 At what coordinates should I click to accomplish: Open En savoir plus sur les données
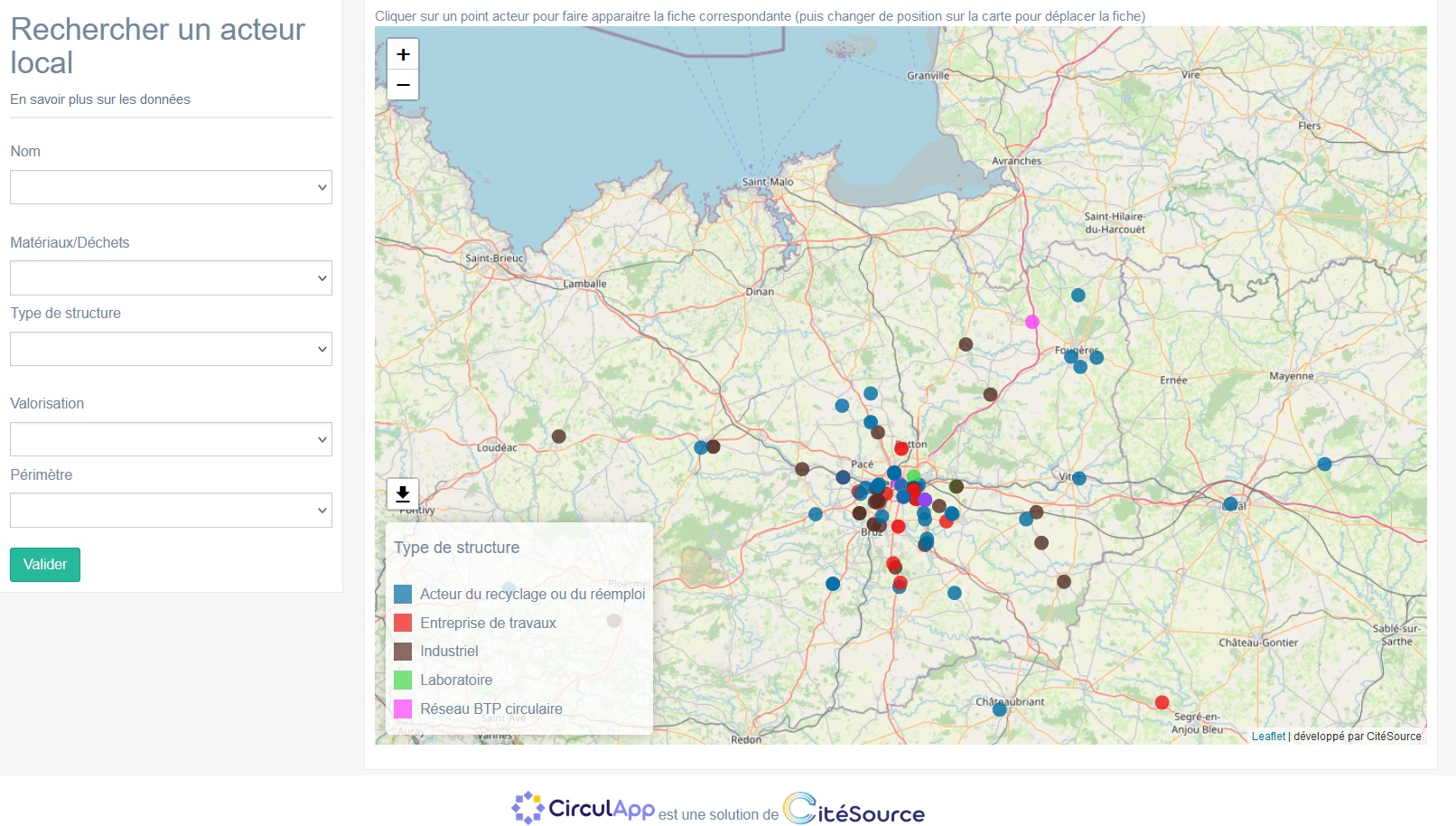click(x=100, y=99)
